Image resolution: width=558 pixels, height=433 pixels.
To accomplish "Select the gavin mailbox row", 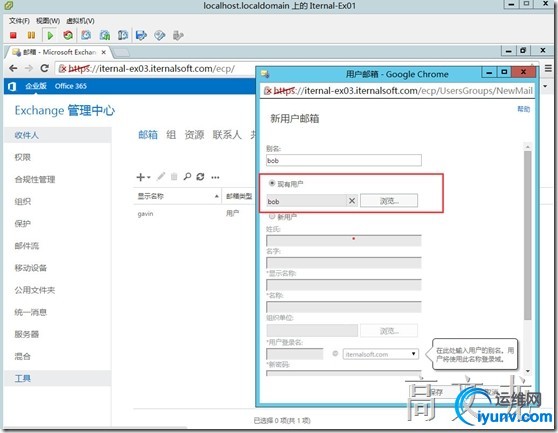I will click(195, 213).
